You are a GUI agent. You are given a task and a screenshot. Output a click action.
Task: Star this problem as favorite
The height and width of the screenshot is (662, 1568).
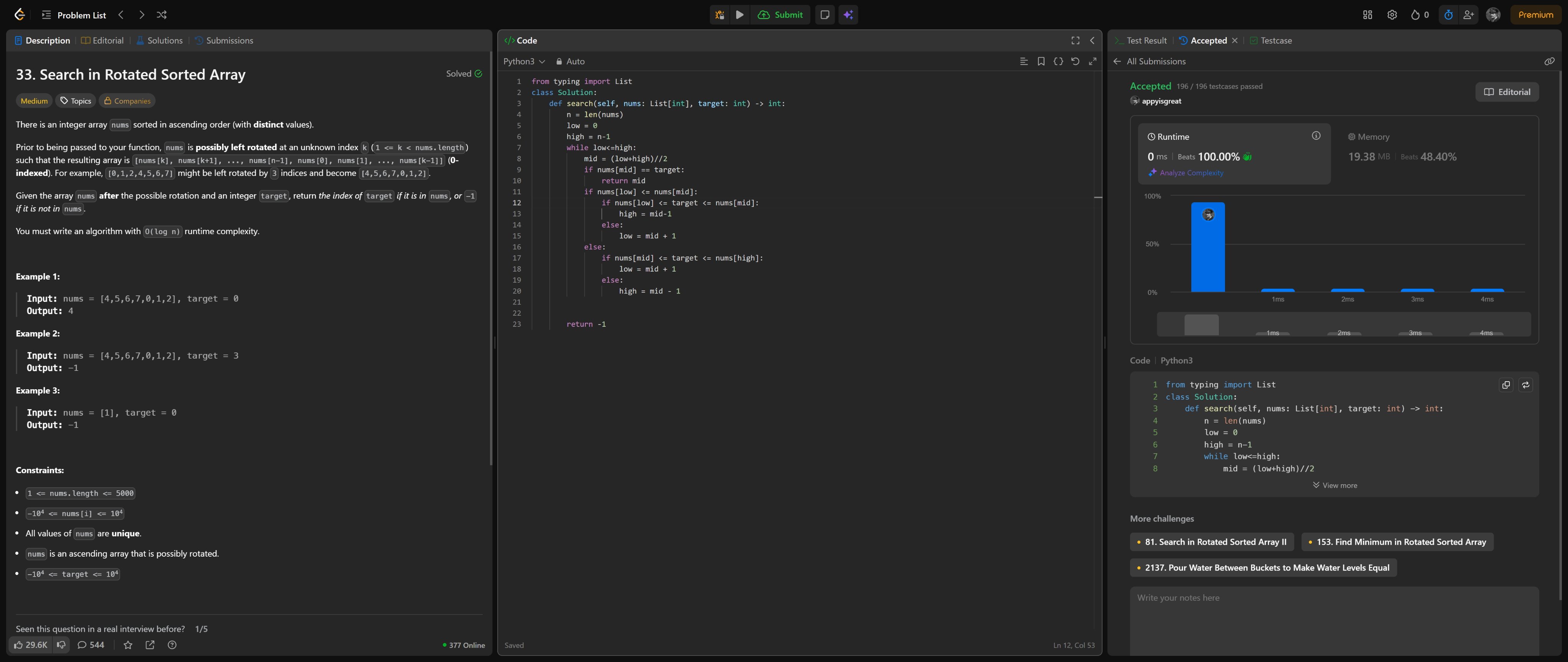128,645
